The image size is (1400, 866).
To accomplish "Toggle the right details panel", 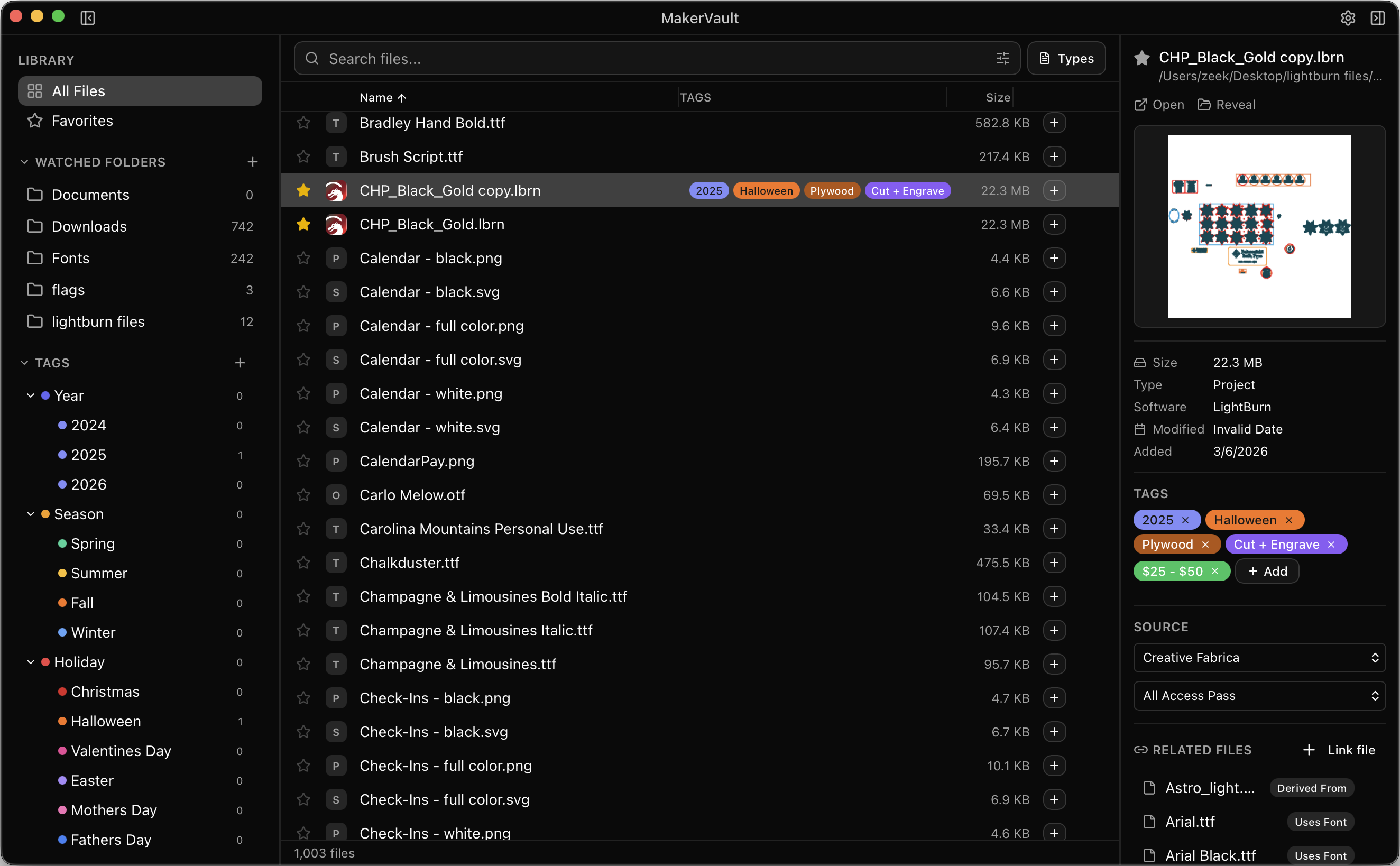I will pos(1378,18).
